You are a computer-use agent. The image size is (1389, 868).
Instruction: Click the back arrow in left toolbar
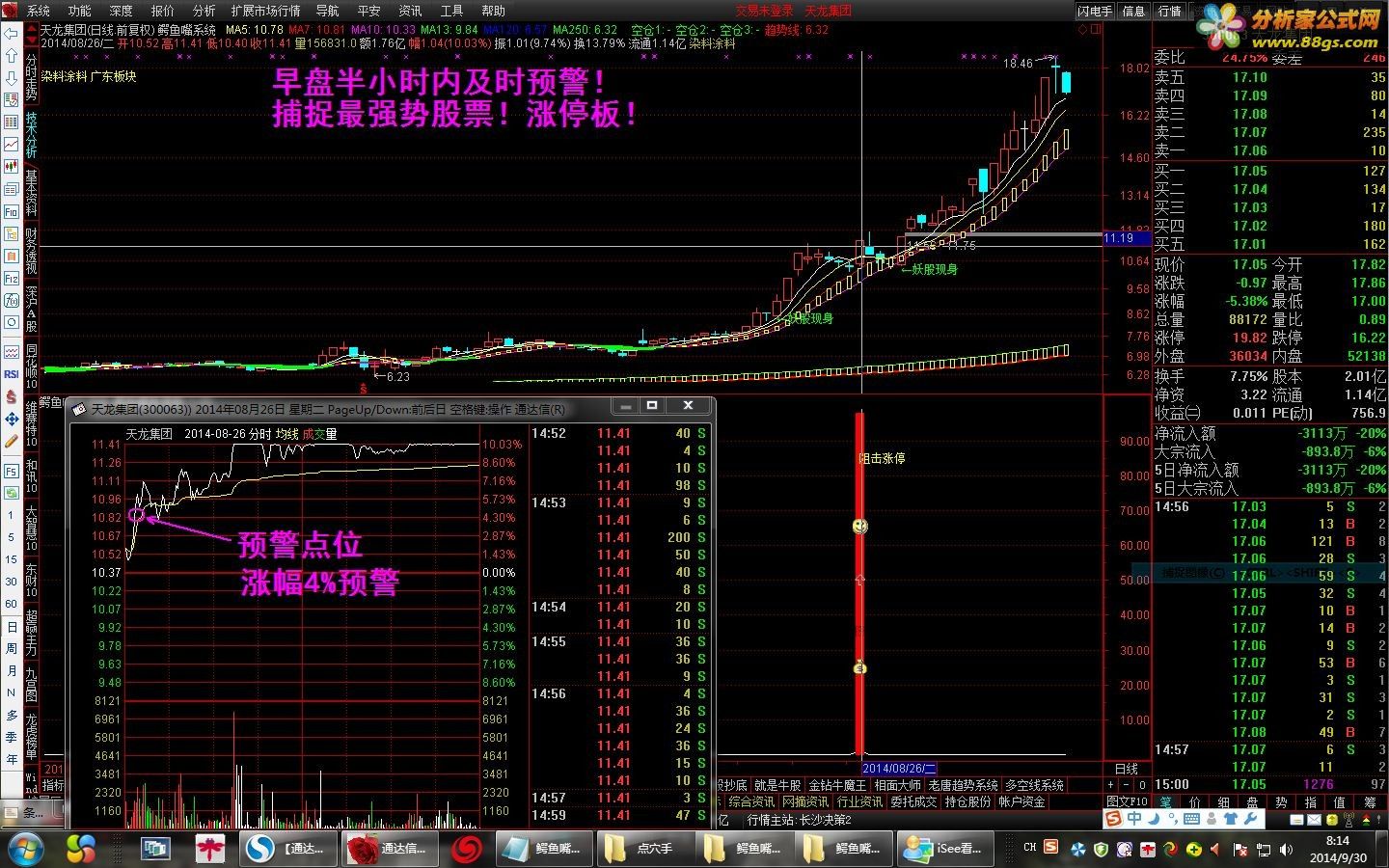(x=11, y=33)
